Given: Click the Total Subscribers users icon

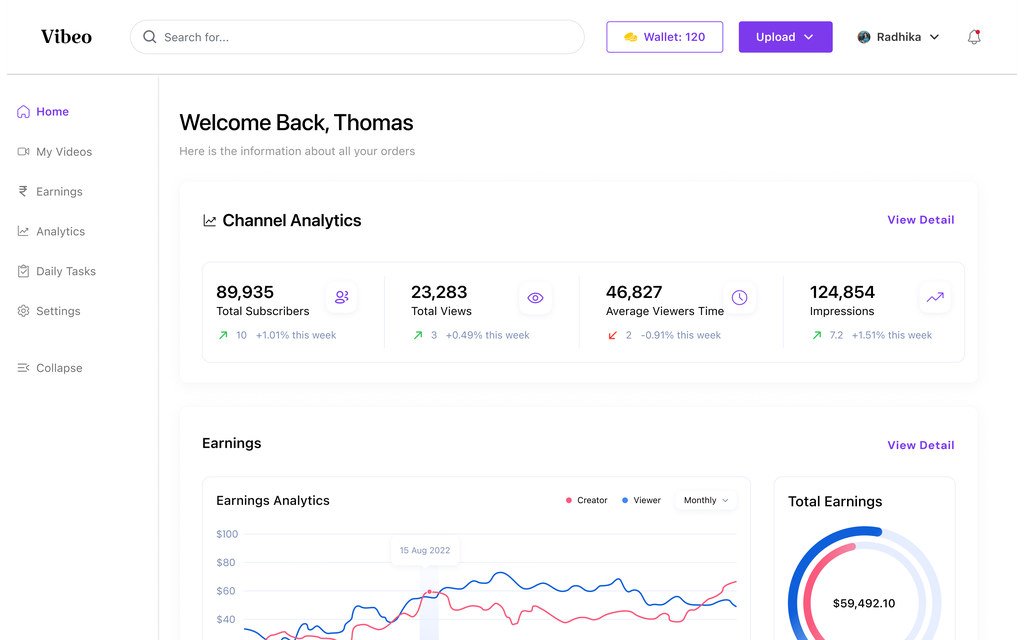Looking at the screenshot, I should (342, 297).
